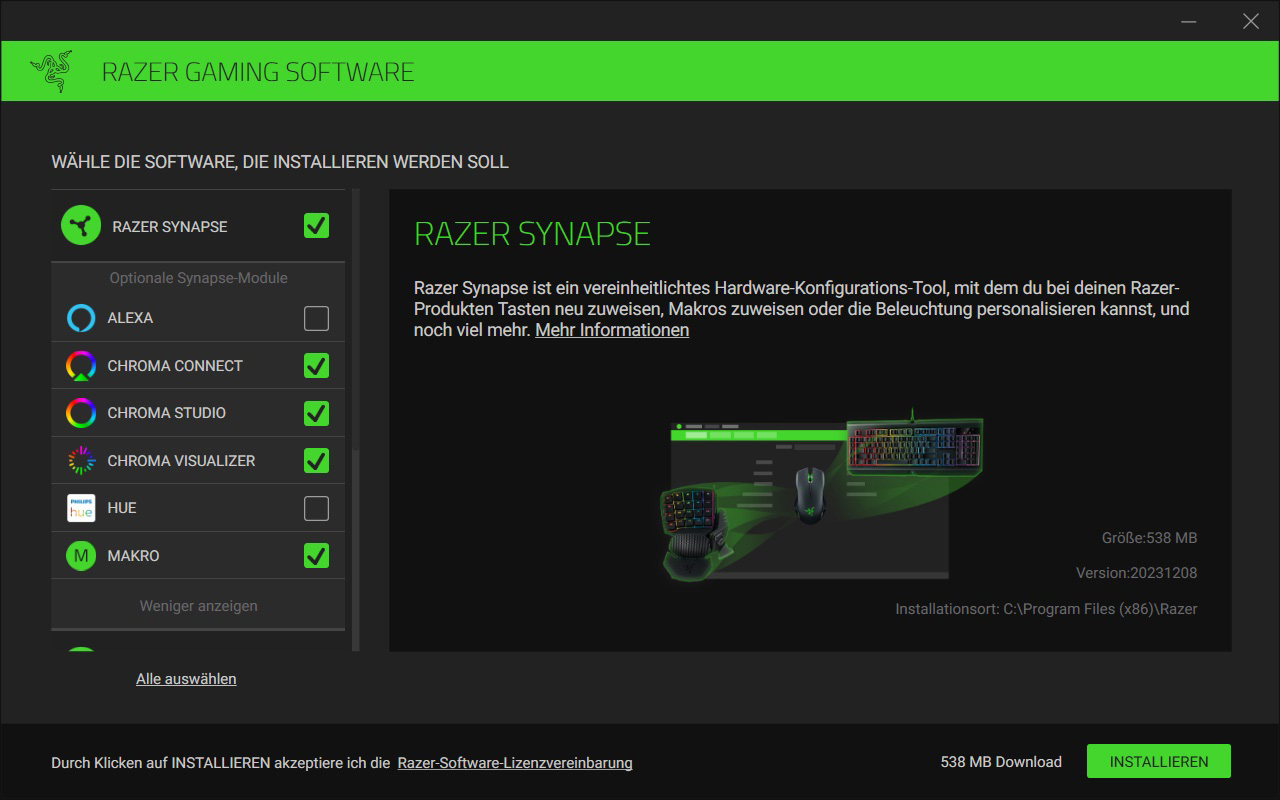Uncheck Chroma Studio checkbox
The width and height of the screenshot is (1280, 800).
point(316,413)
